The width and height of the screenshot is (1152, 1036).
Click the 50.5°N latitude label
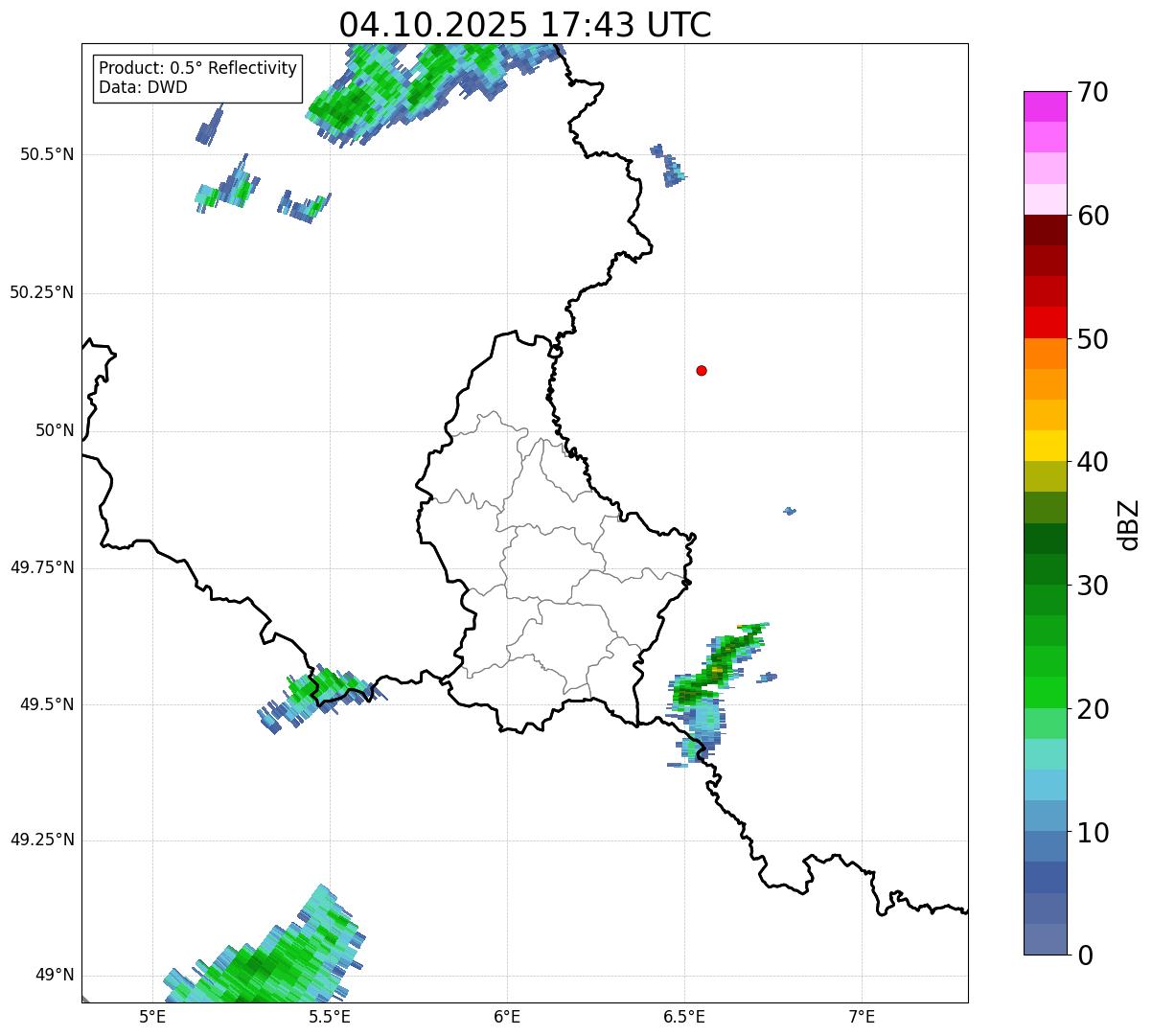47,154
